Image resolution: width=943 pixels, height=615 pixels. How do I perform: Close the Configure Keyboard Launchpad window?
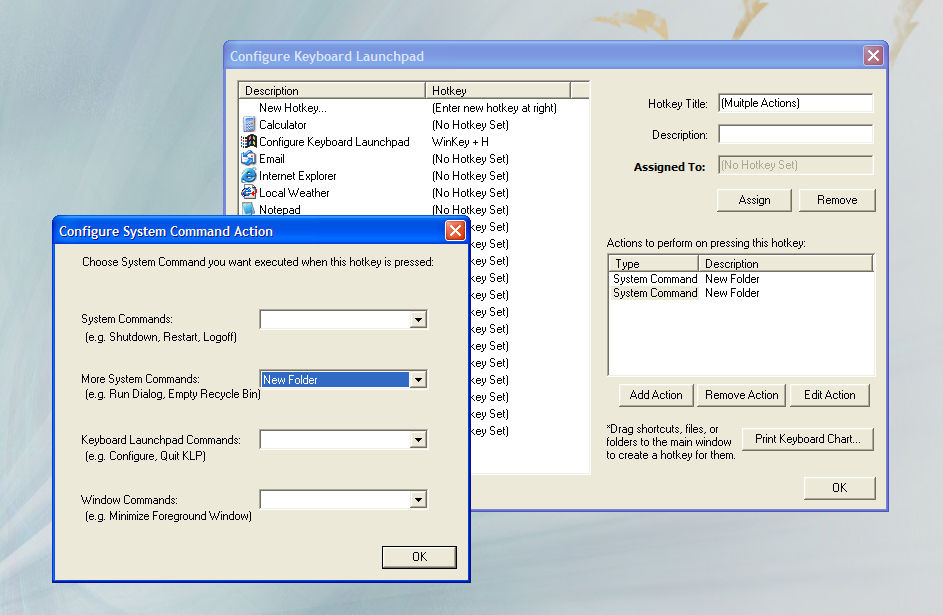(x=873, y=56)
